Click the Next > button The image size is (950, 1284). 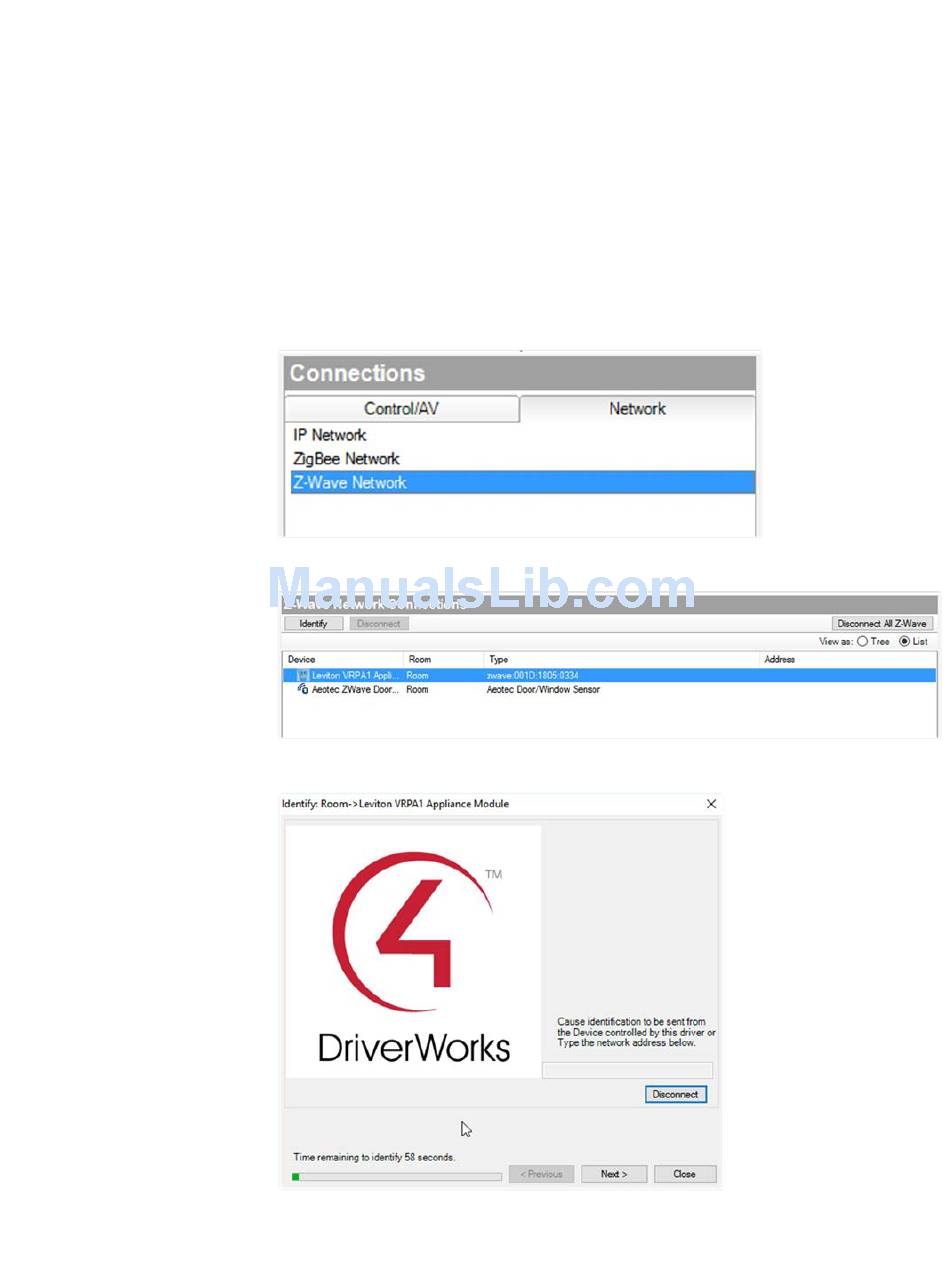click(614, 1174)
